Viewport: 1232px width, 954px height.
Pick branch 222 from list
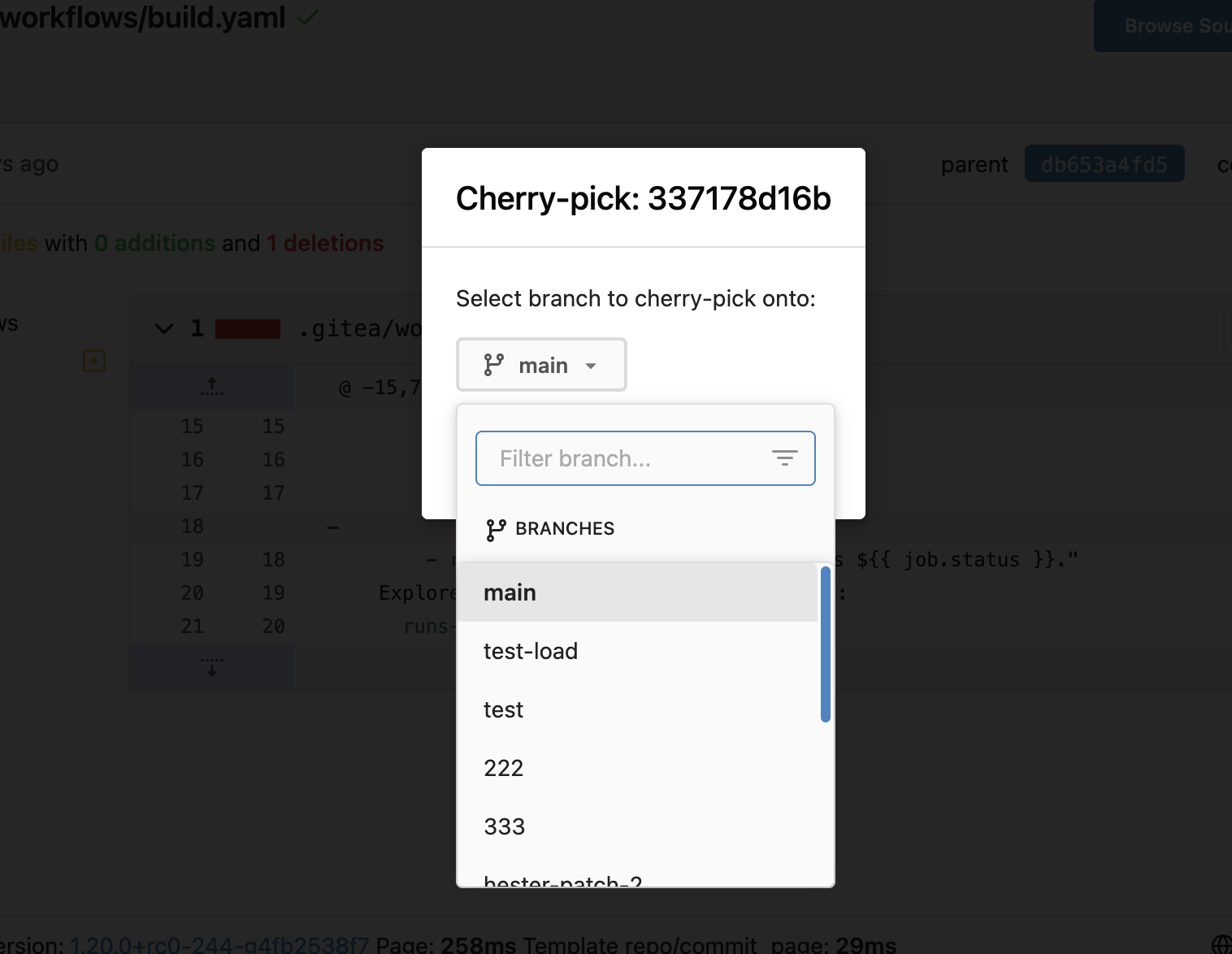(x=638, y=768)
